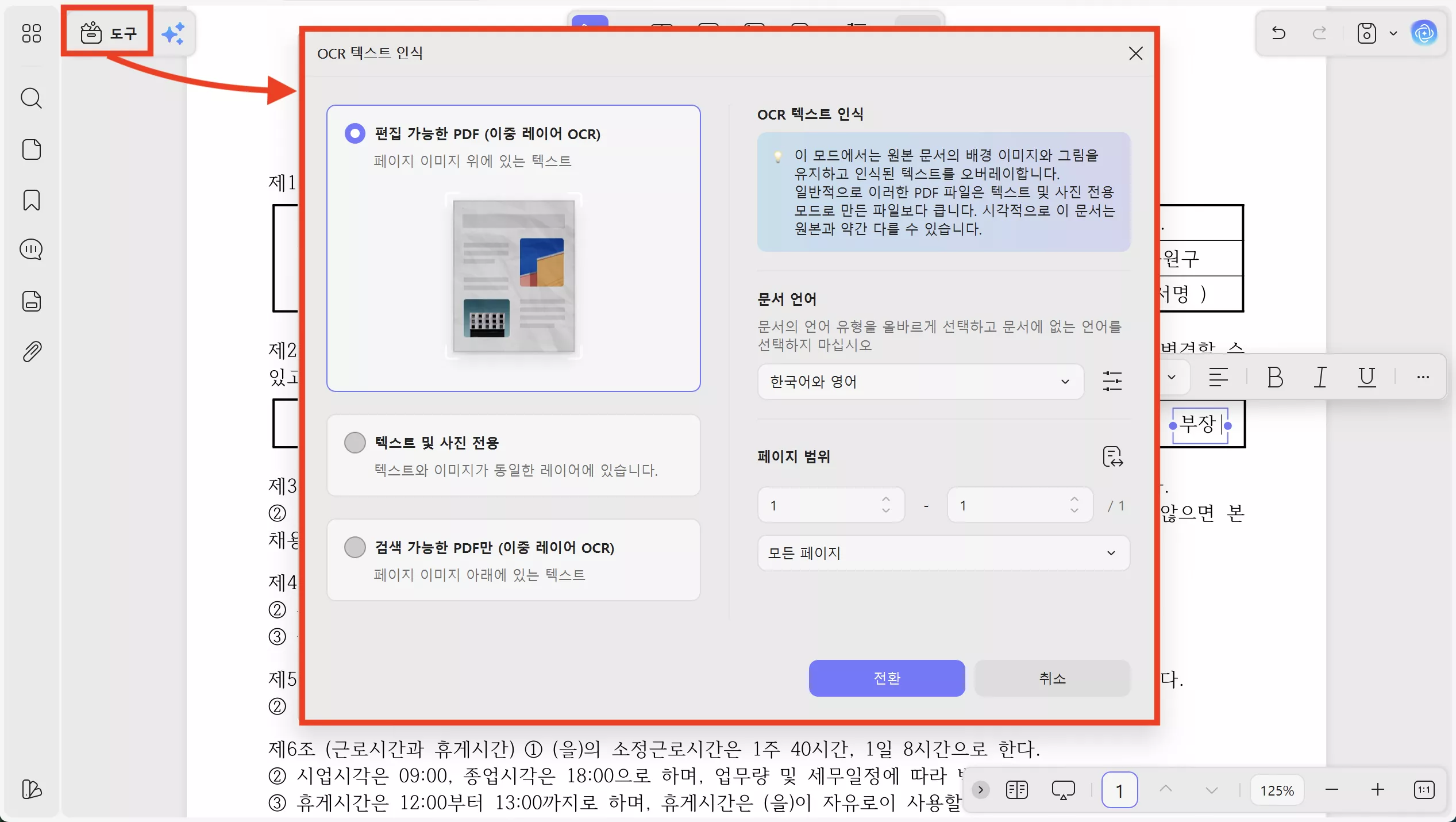1456x822 pixels.
Task: Choose 검색 가능한 PDF만 option
Action: point(355,547)
